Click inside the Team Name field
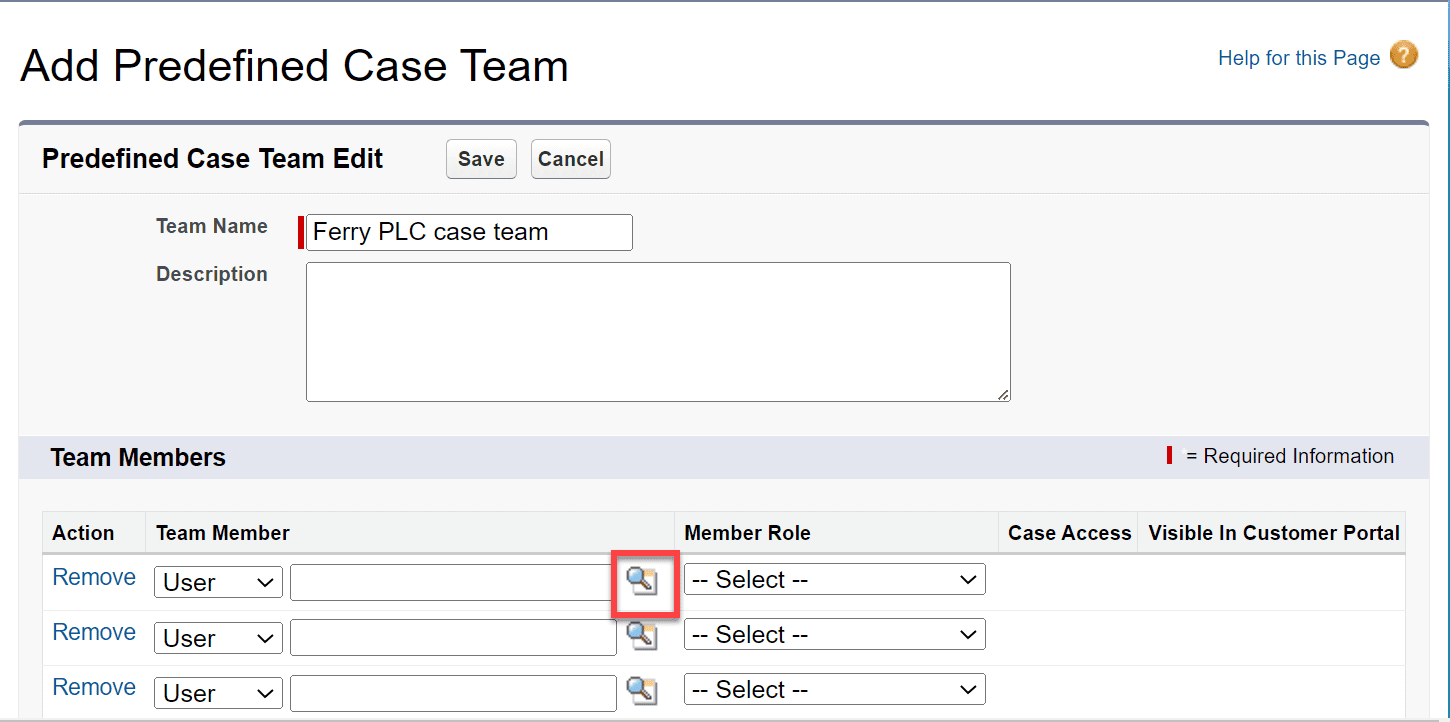The width and height of the screenshot is (1450, 722). click(466, 232)
